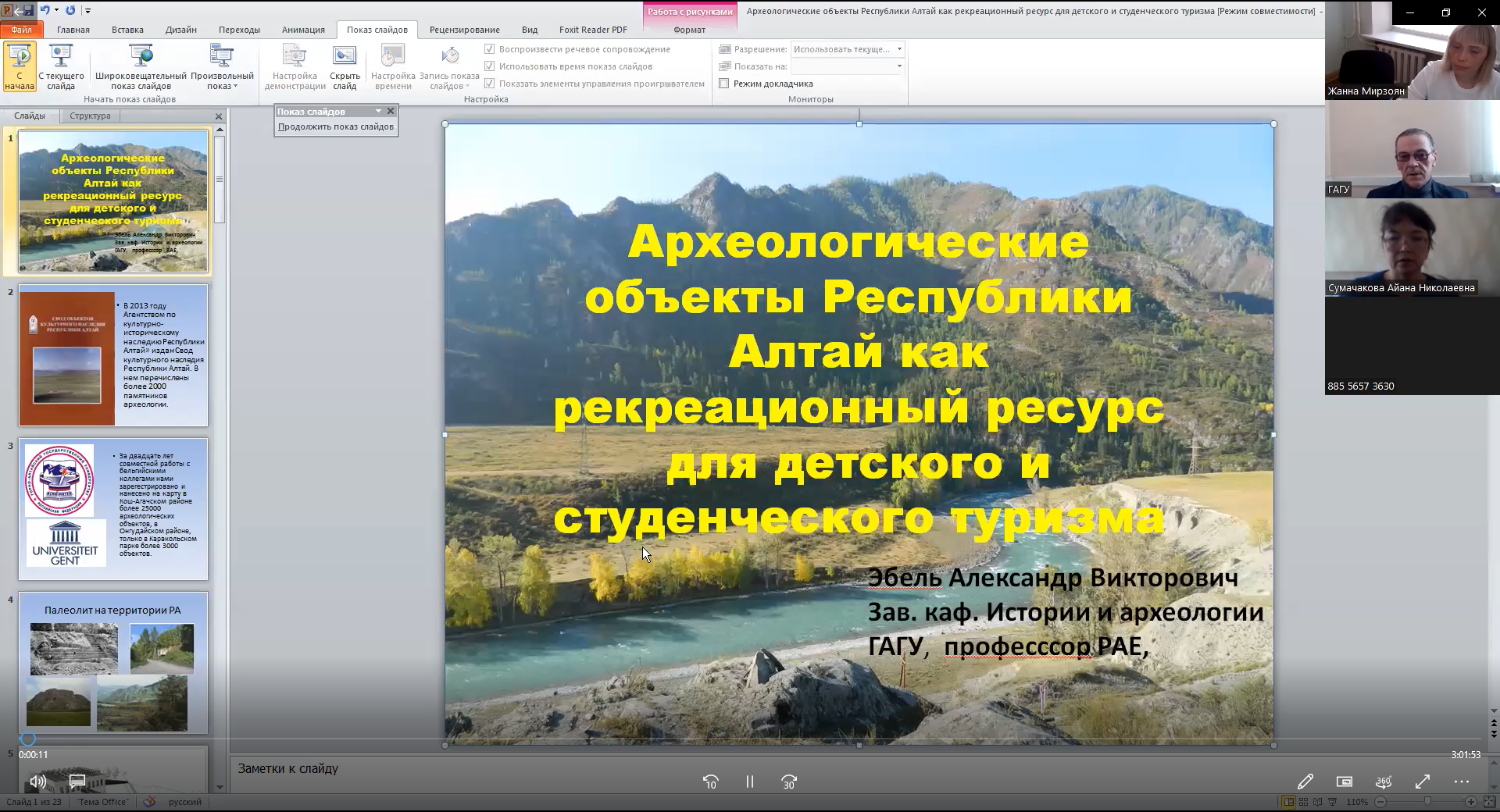The width and height of the screenshot is (1500, 812).
Task: Click 'Скрыть слайд' hide slide icon
Action: point(345,66)
